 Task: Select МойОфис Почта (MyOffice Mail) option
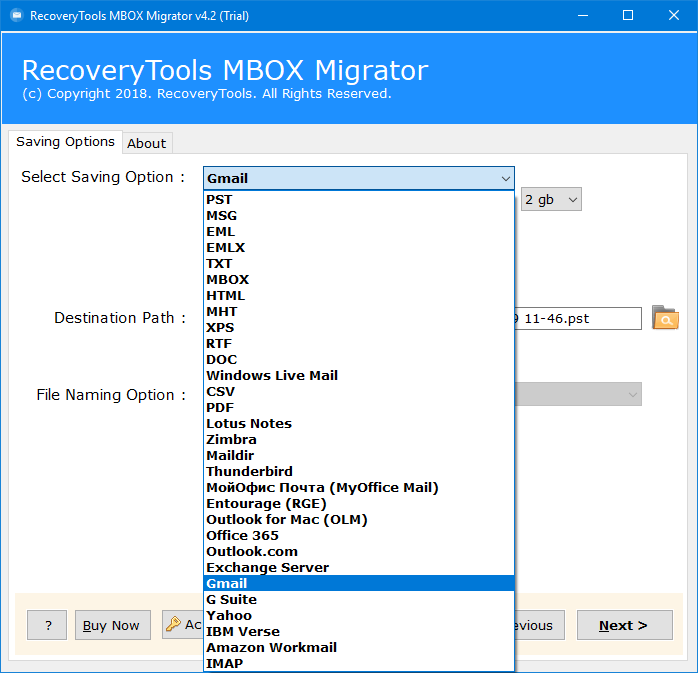point(359,488)
